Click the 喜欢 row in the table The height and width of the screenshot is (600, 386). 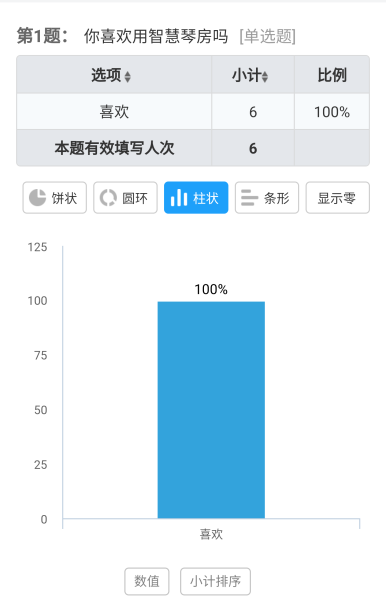click(x=193, y=112)
